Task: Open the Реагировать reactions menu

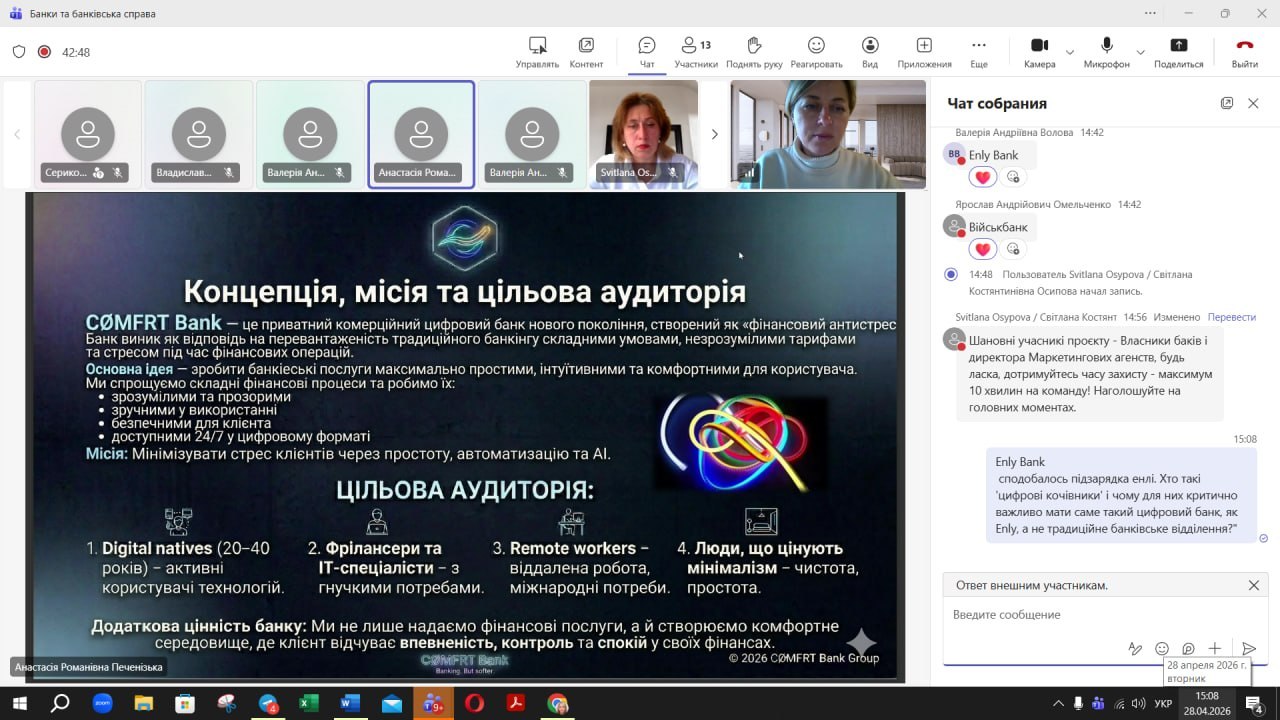Action: pyautogui.click(x=816, y=52)
